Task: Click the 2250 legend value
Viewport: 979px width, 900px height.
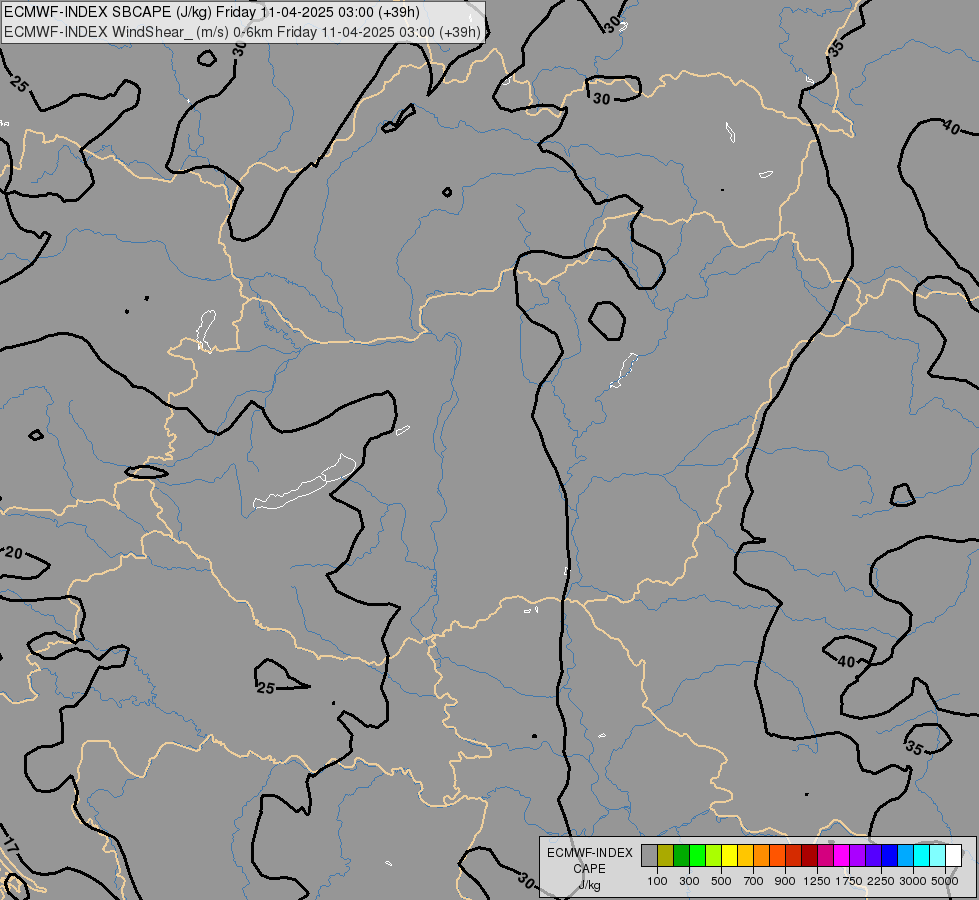Action: coord(881,881)
